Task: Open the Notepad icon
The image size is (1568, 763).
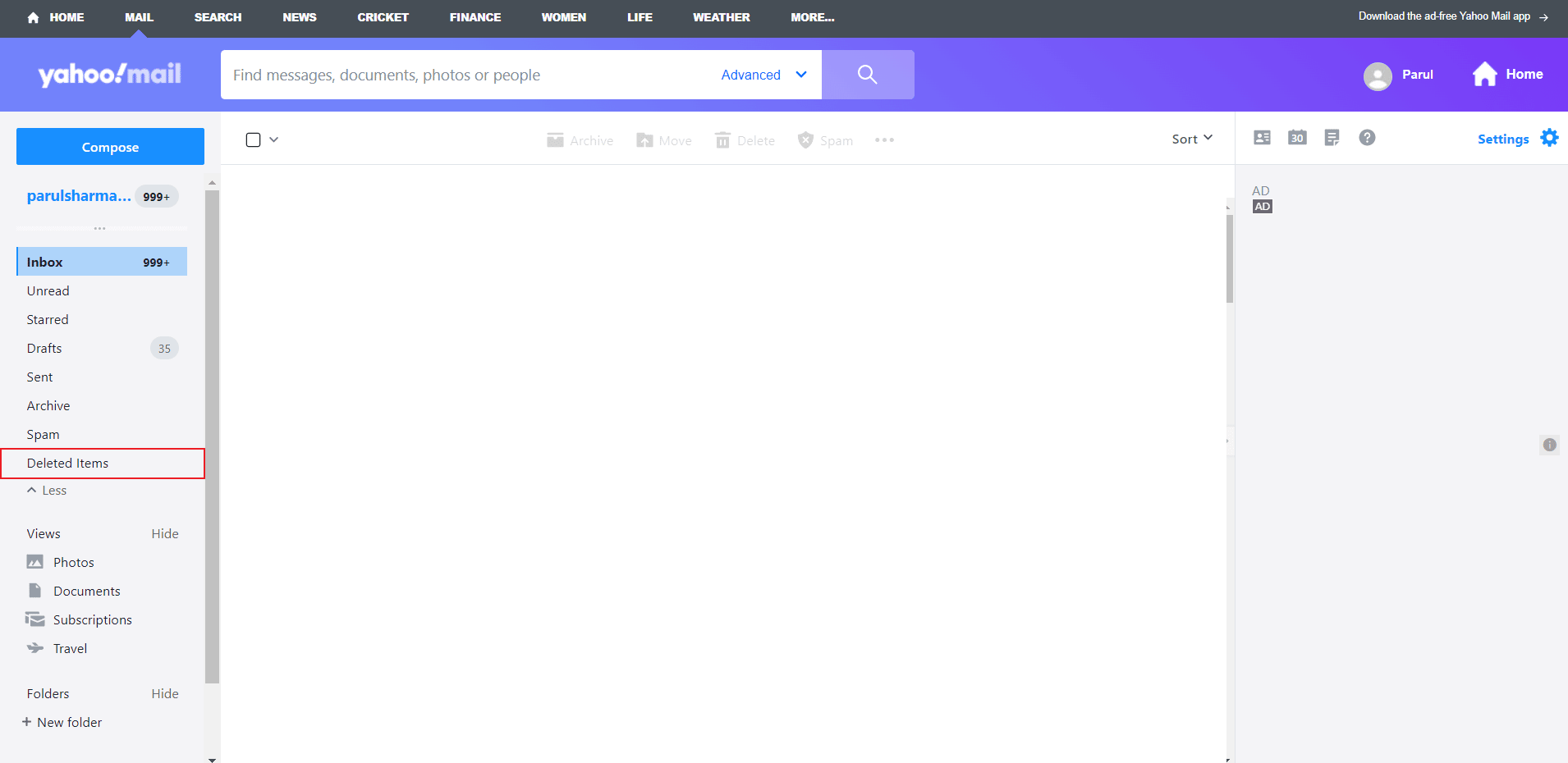Action: click(x=1332, y=138)
